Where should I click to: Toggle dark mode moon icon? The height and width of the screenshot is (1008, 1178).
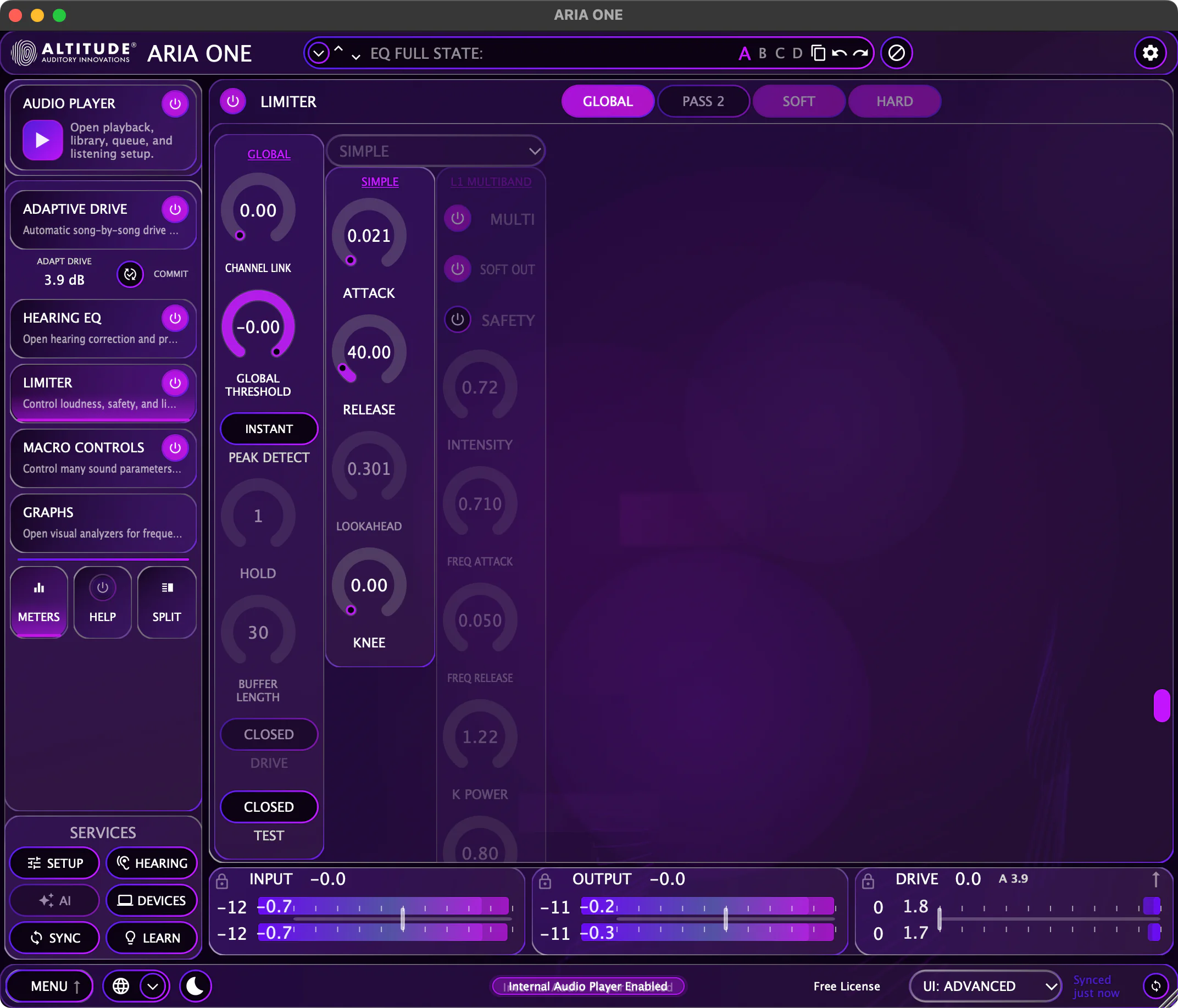click(196, 986)
